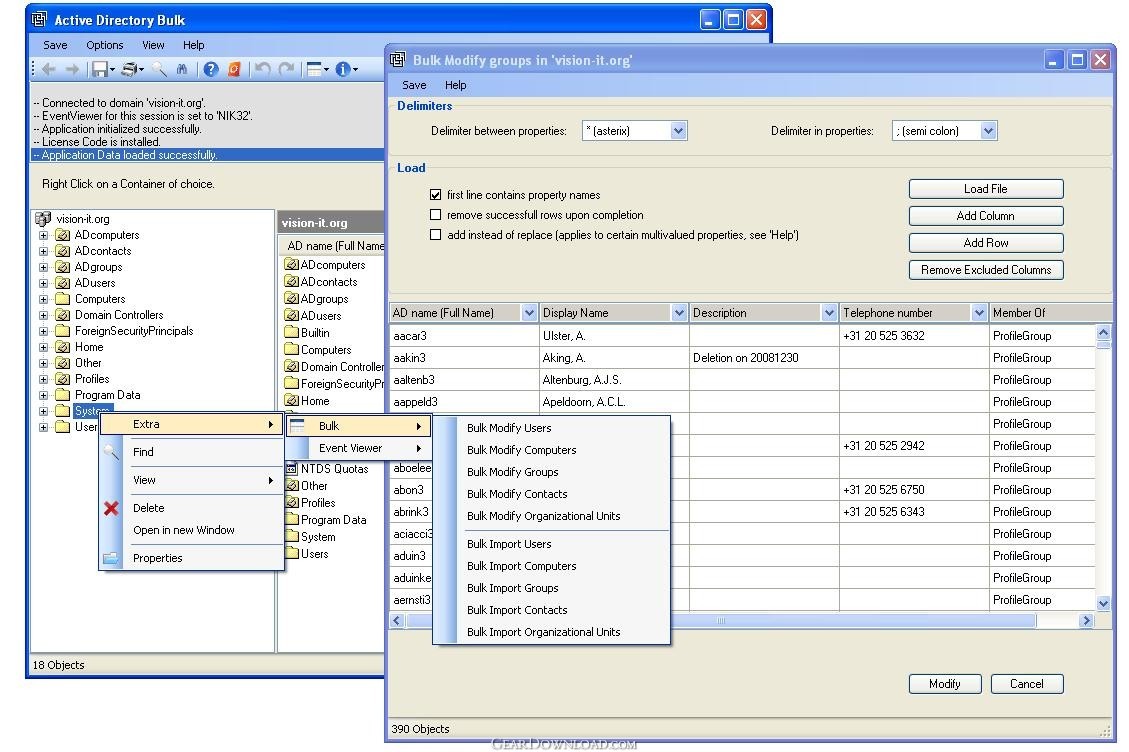
Task: Click the Bulk Modify groups window title icon
Action: click(397, 60)
